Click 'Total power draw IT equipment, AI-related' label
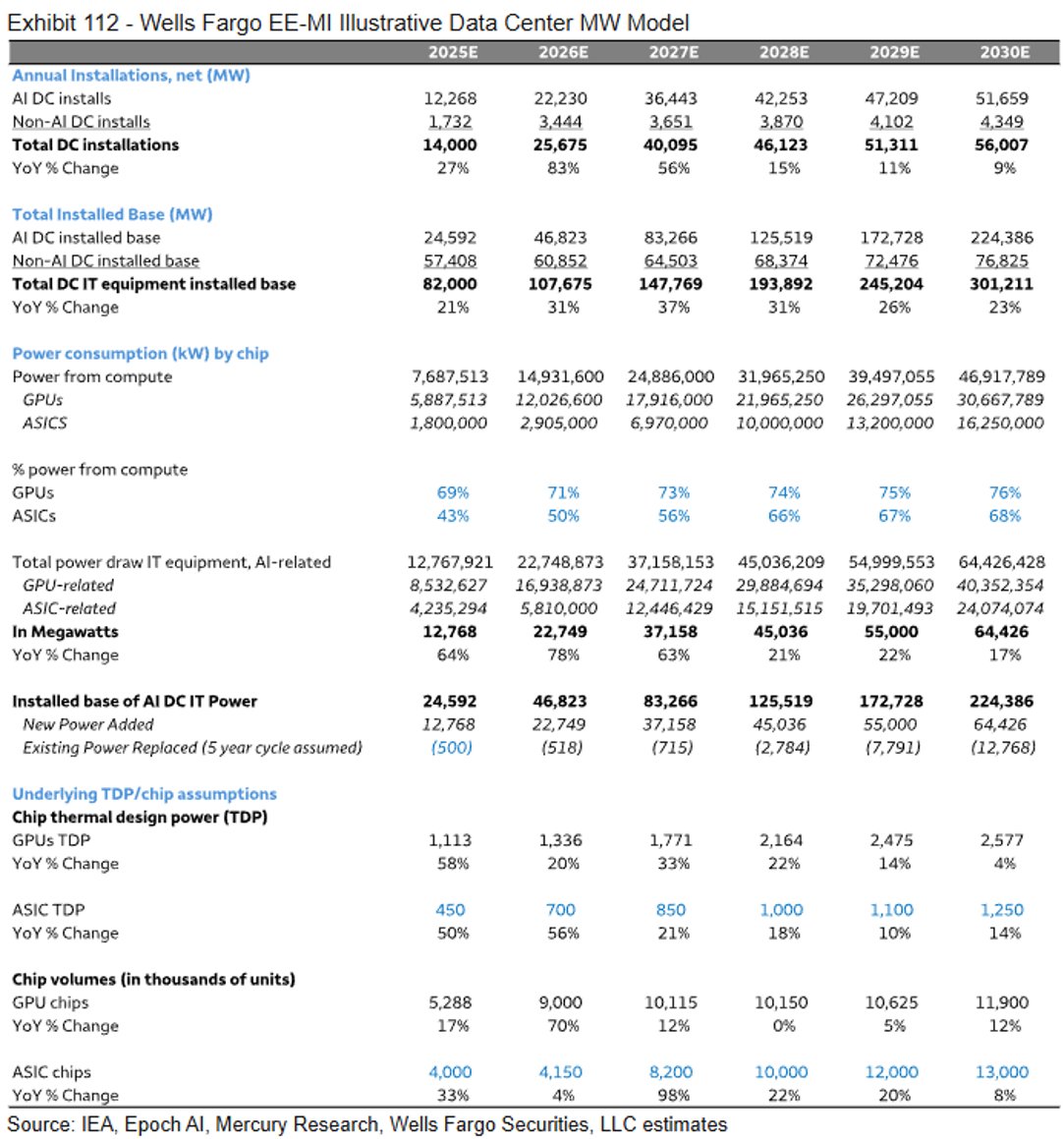Image resolution: width=1064 pixels, height=1139 pixels. pyautogui.click(x=171, y=563)
